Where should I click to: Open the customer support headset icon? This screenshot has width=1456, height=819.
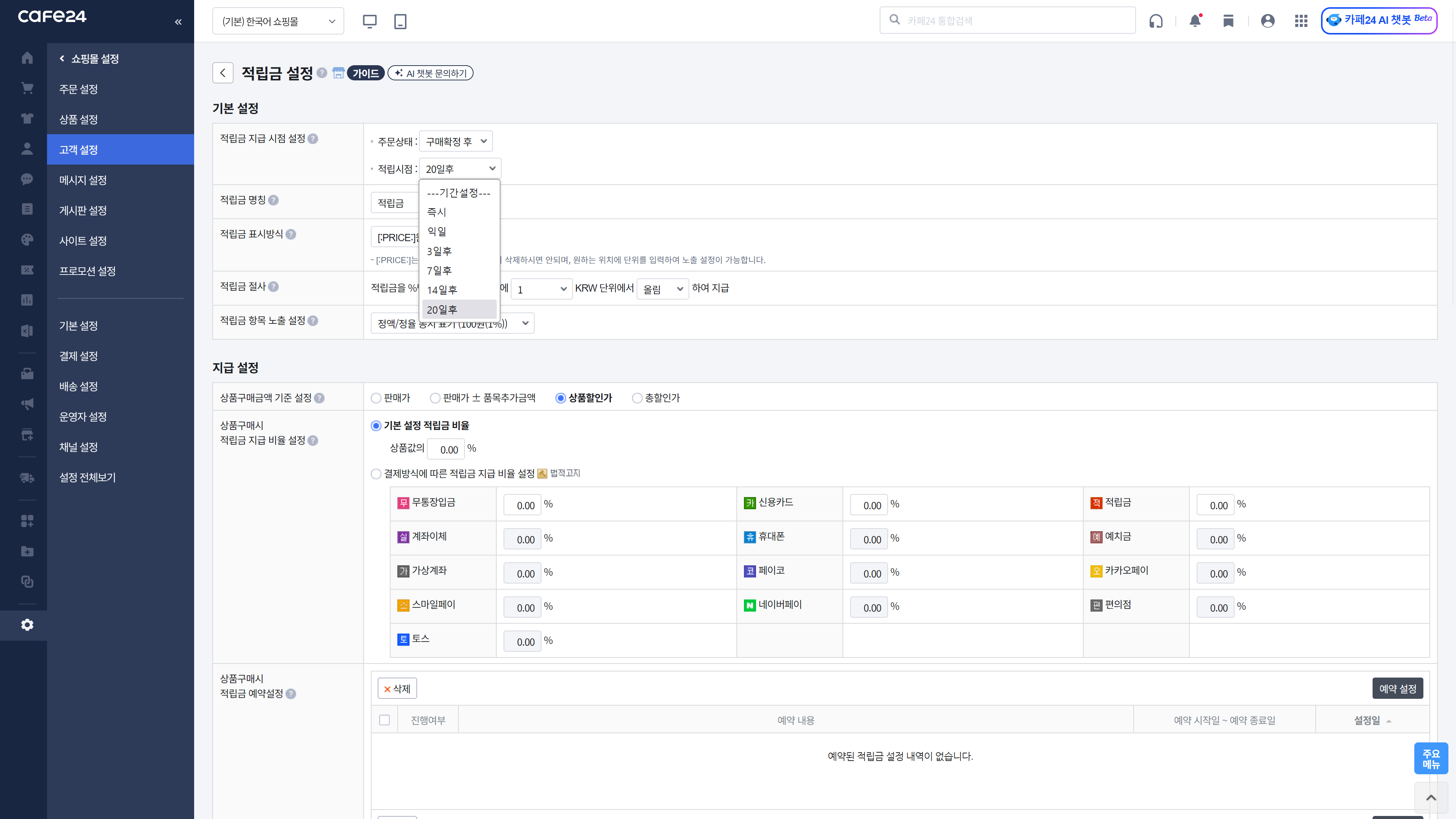[1156, 21]
